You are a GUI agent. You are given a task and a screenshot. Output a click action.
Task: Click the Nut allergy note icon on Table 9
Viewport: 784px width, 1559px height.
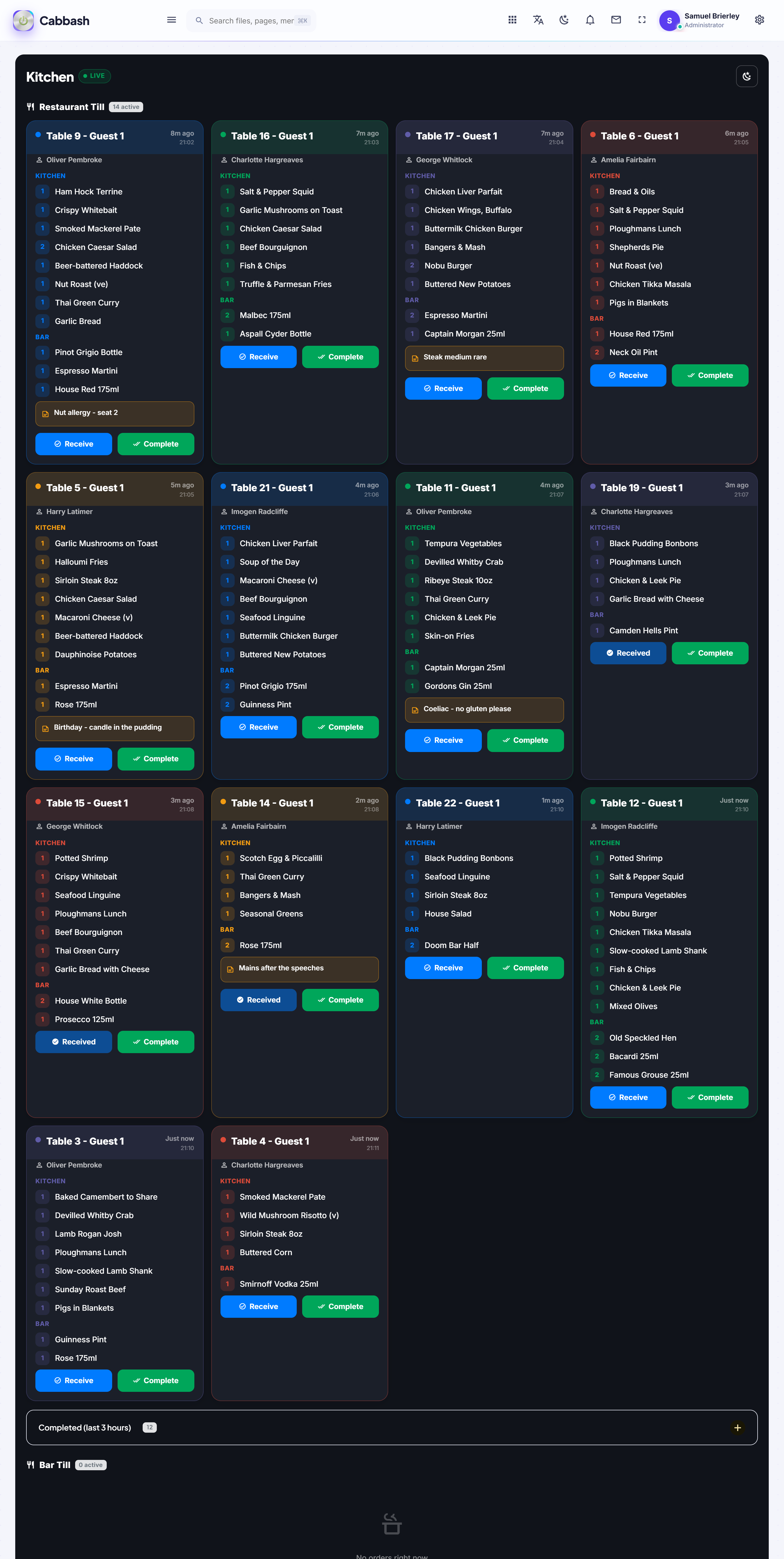click(x=45, y=414)
